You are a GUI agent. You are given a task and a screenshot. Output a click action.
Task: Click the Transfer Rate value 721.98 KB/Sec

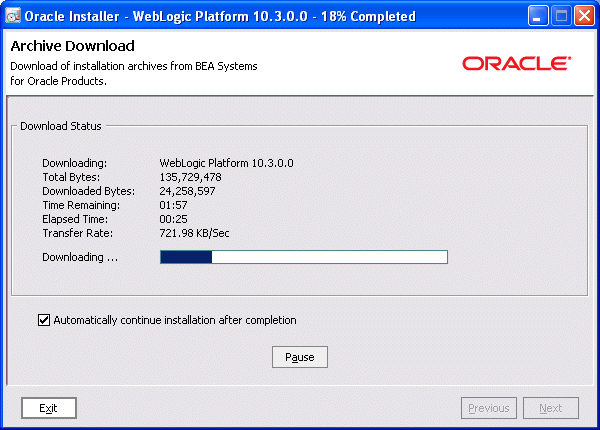coord(194,233)
